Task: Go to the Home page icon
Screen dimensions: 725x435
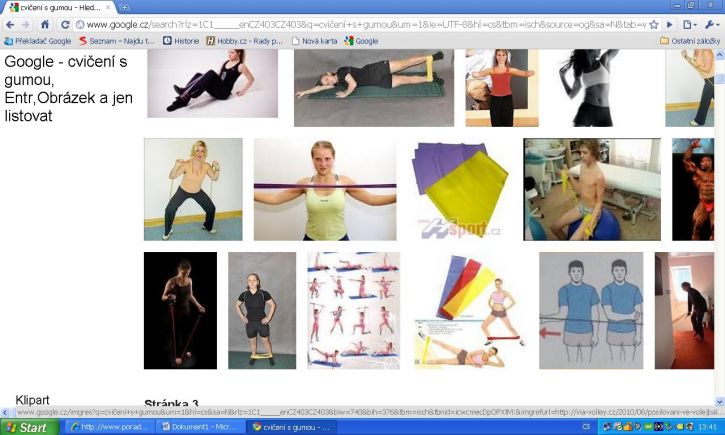Action: 45,25
